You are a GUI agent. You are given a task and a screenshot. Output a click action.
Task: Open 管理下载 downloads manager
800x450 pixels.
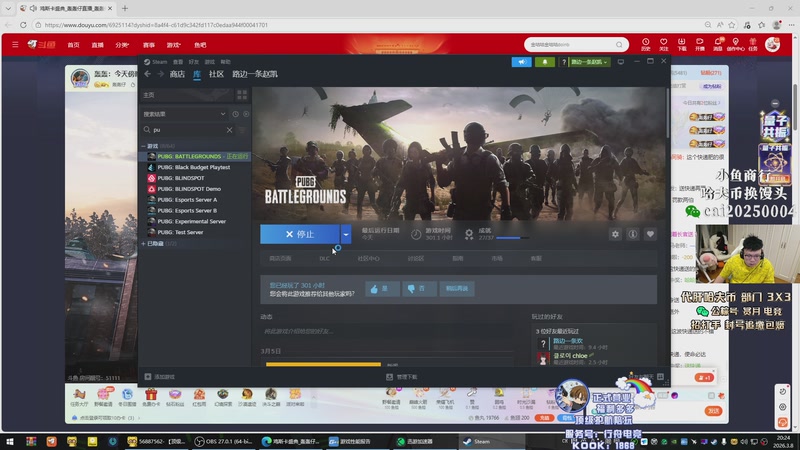402,377
